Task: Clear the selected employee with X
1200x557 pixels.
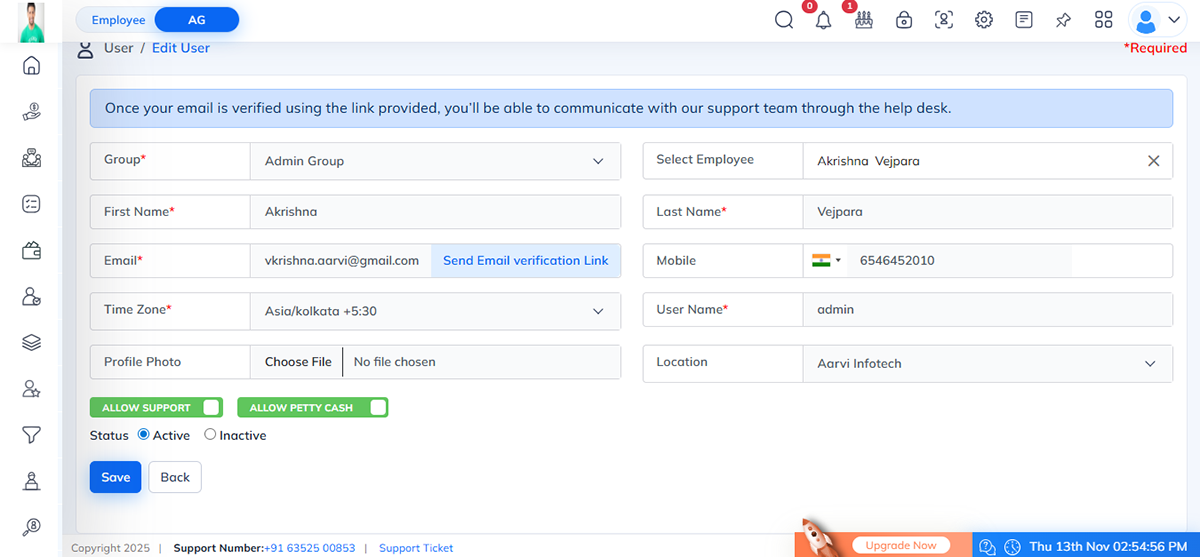Action: click(x=1153, y=161)
